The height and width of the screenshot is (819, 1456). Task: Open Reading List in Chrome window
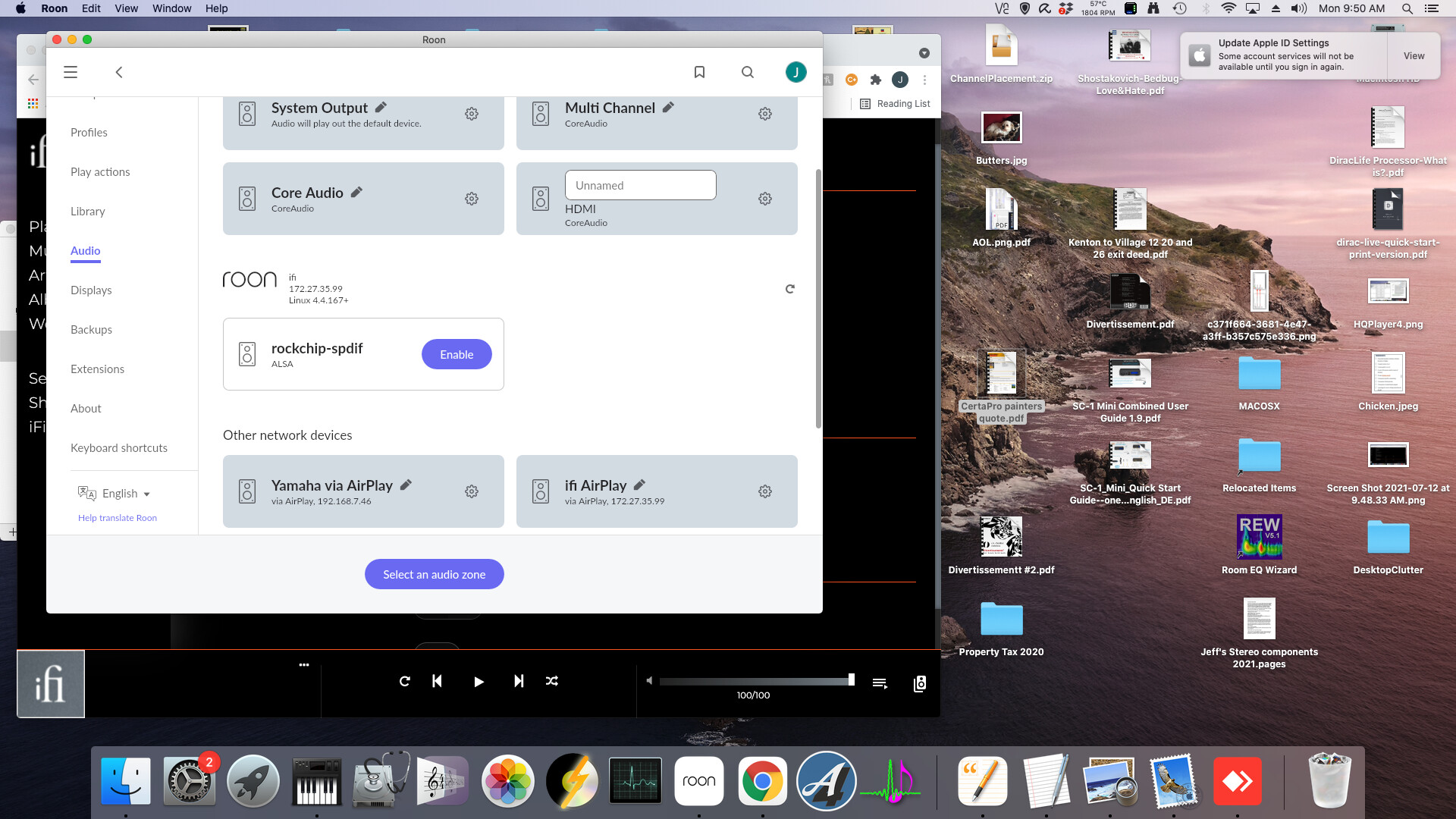tap(895, 104)
